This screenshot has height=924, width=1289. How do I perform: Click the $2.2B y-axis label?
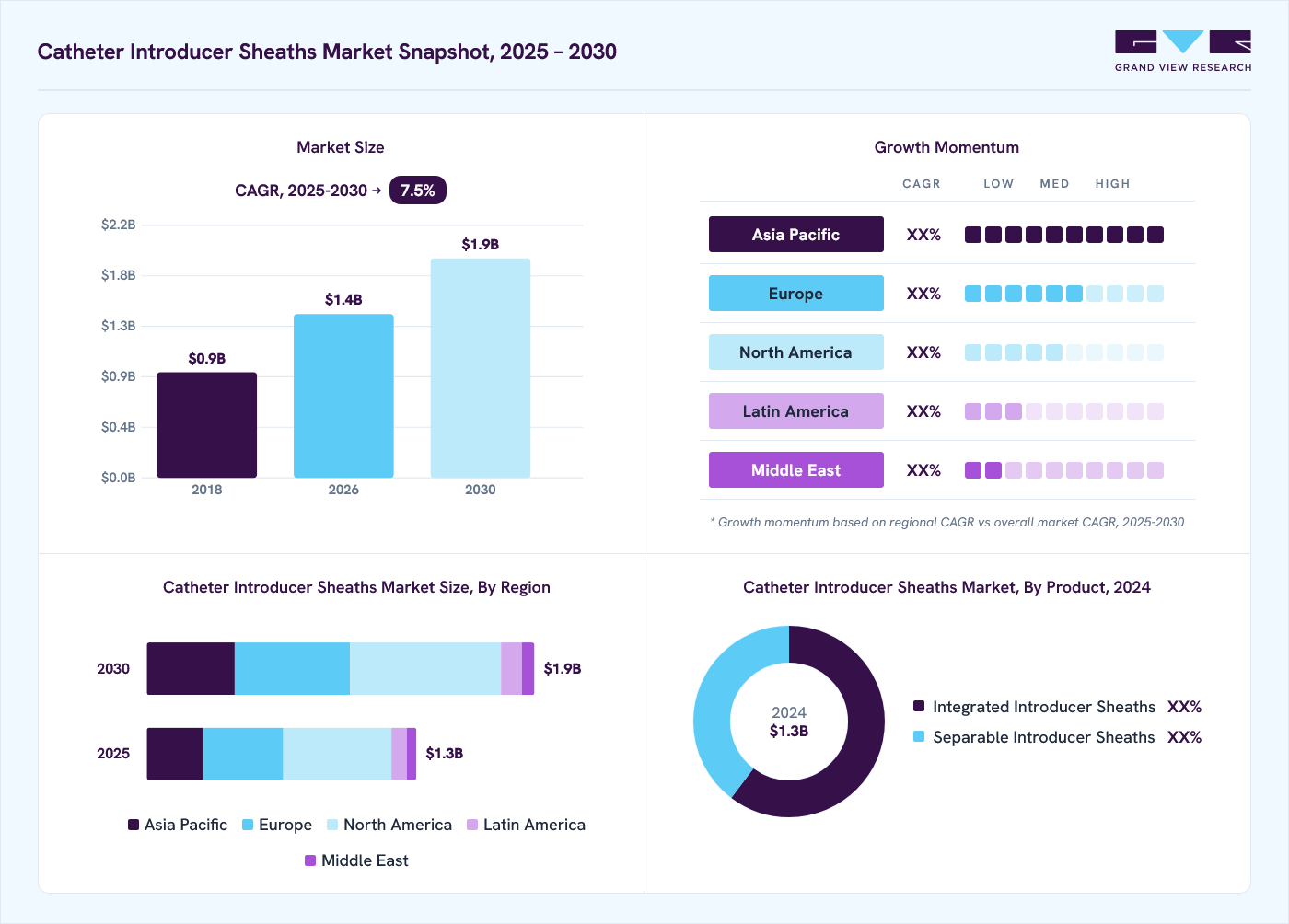tap(119, 225)
